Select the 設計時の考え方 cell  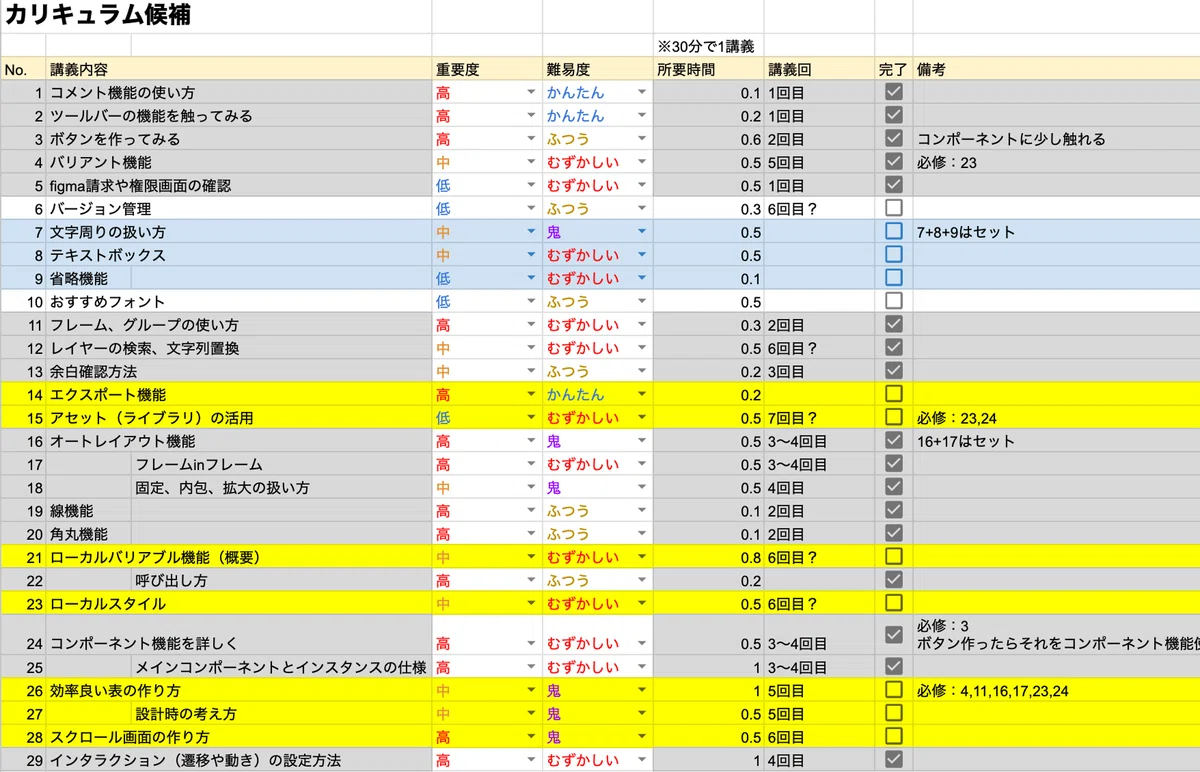(x=282, y=713)
